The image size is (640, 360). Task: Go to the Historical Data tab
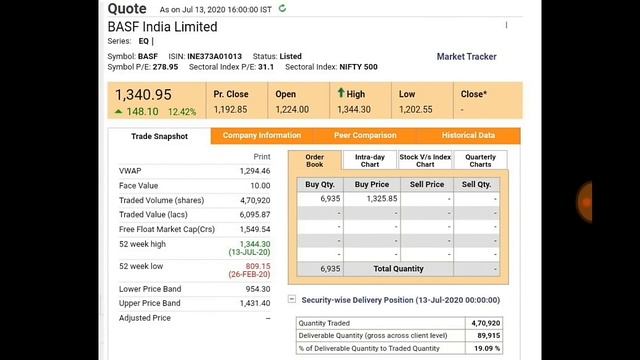click(x=468, y=135)
